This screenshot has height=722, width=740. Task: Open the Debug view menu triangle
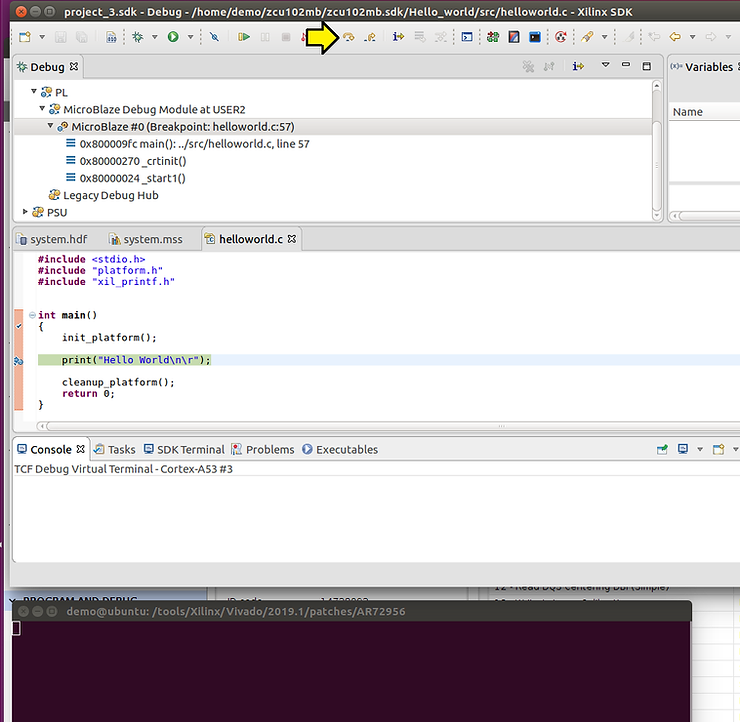point(605,66)
